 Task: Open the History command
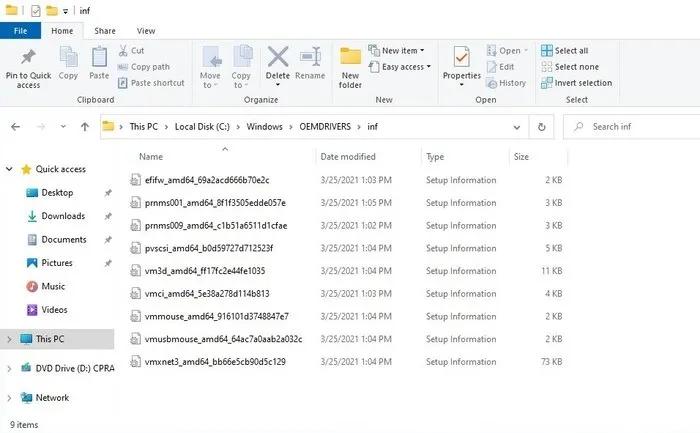[506, 83]
